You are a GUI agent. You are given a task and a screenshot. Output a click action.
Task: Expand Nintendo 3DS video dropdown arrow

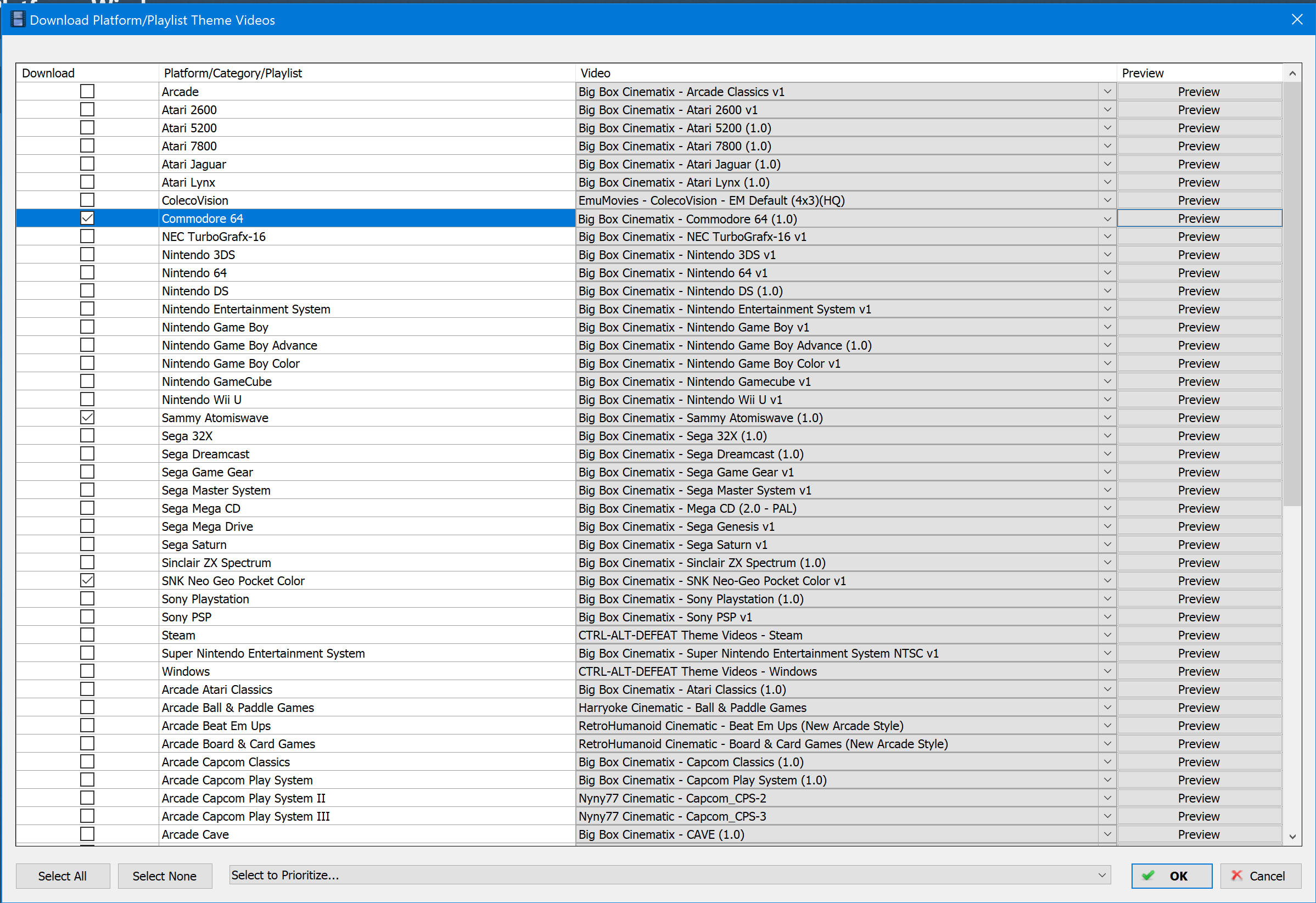click(x=1107, y=254)
